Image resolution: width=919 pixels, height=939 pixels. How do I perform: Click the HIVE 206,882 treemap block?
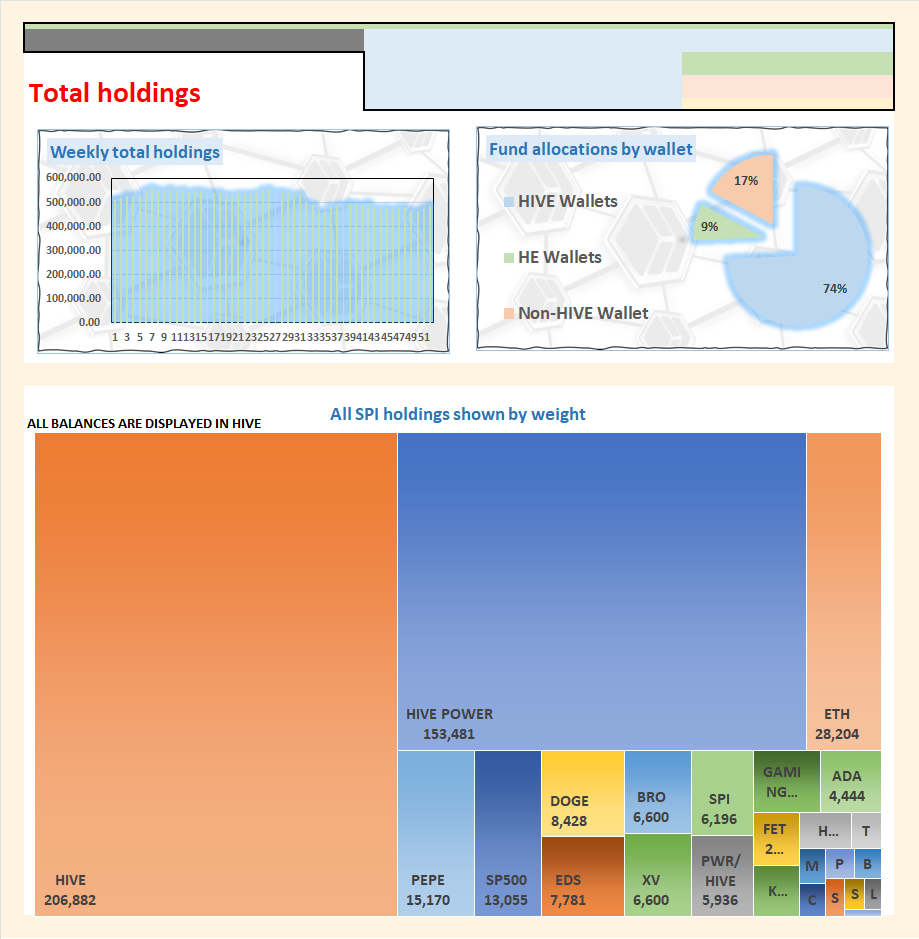pyautogui.click(x=216, y=674)
